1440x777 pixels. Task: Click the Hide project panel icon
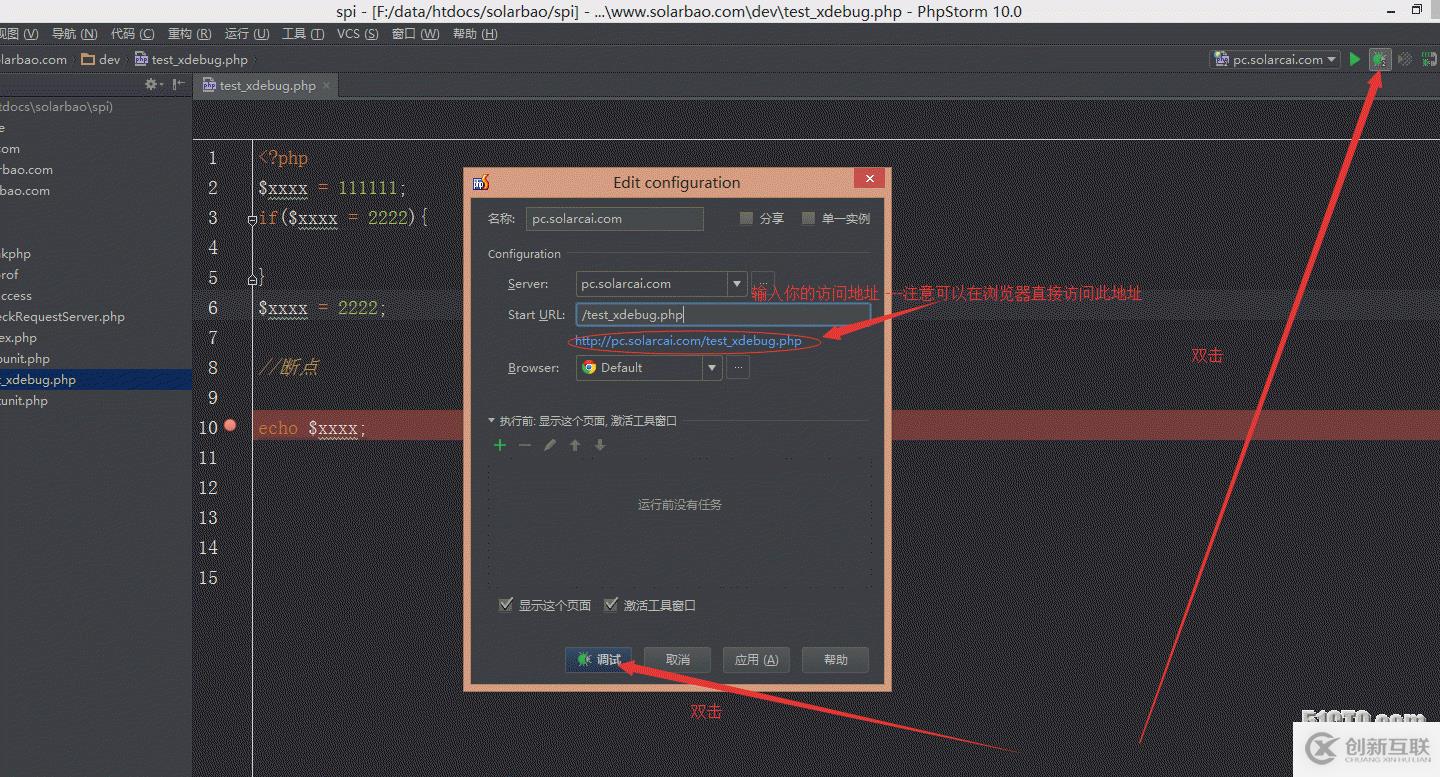178,85
